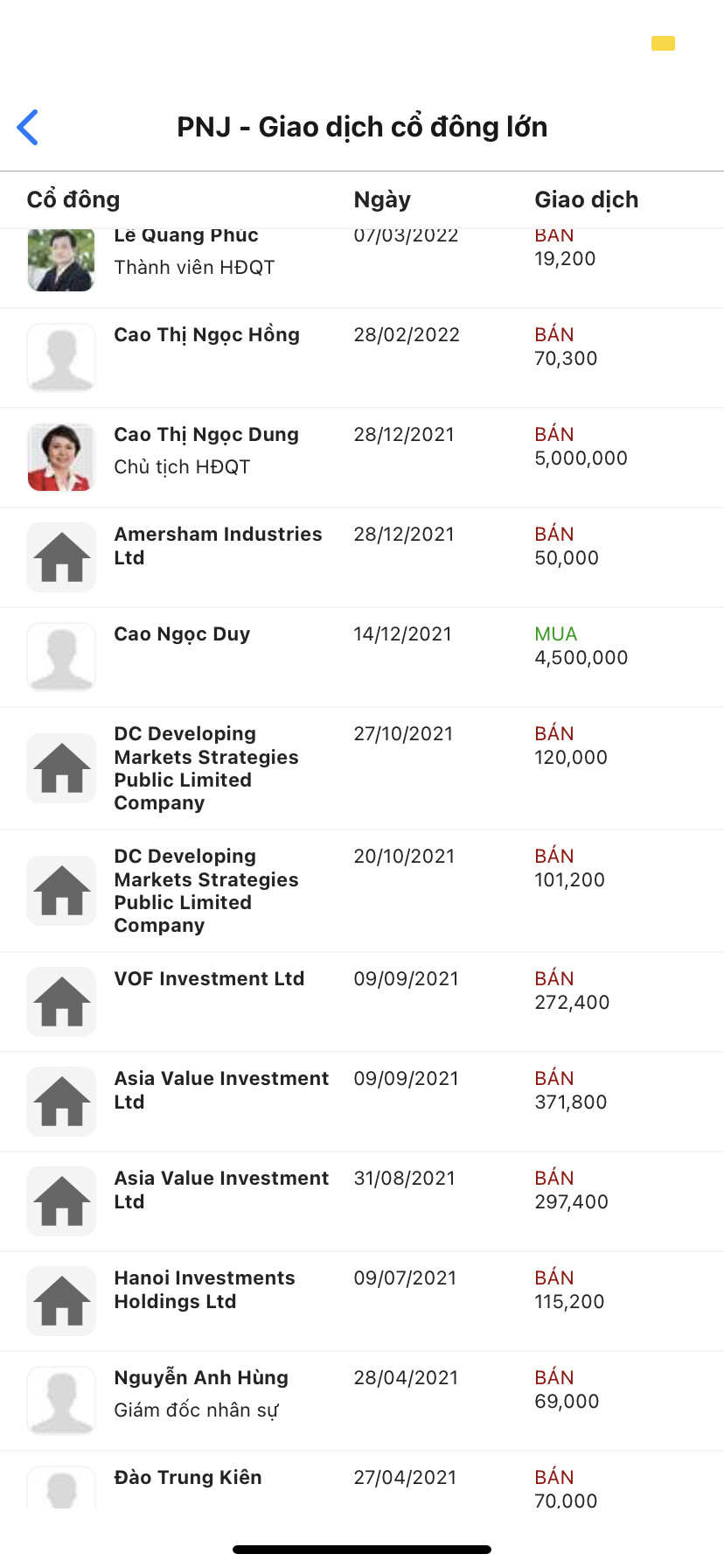Image resolution: width=724 pixels, height=1568 pixels.
Task: Tap the Giao dịch column header
Action: 586,199
